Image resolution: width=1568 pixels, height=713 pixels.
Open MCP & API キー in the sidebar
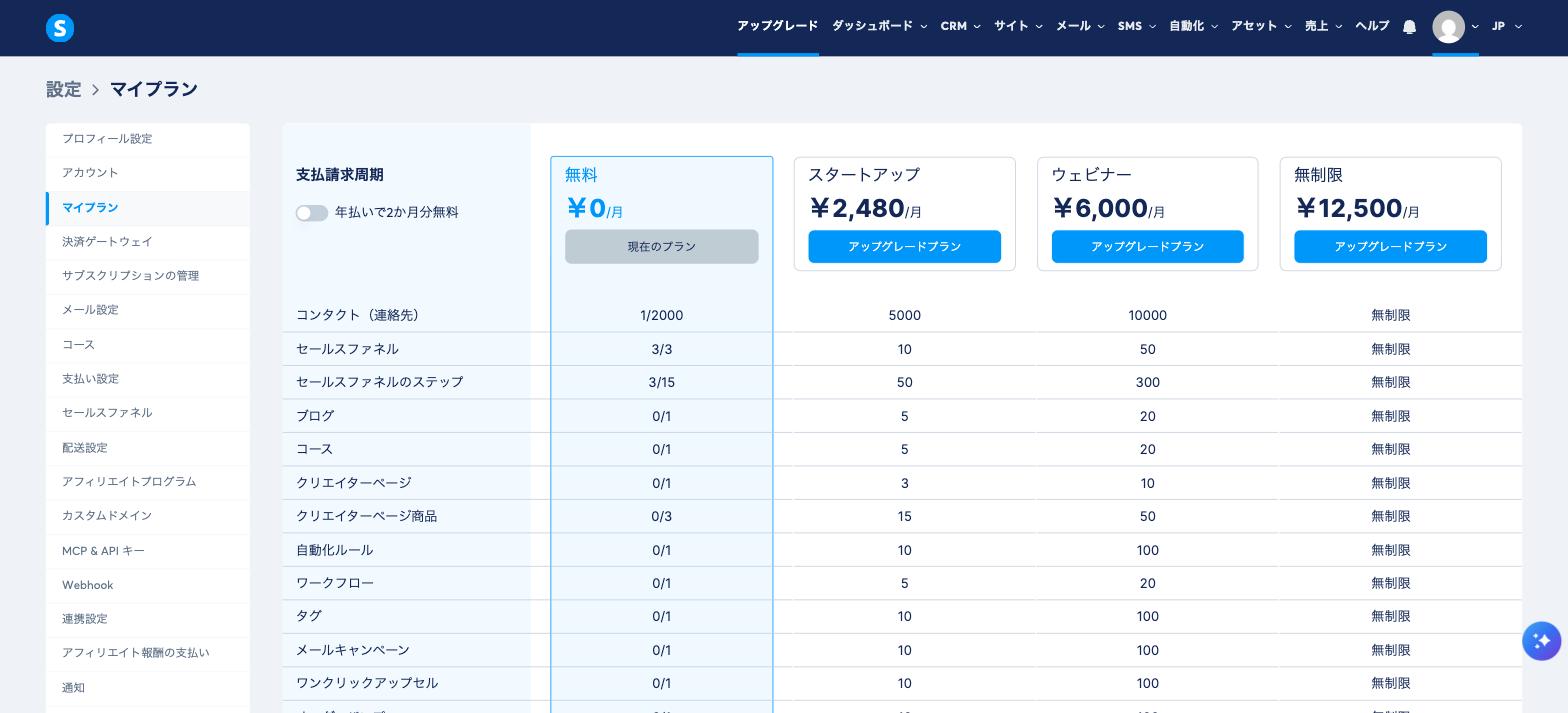pos(148,551)
